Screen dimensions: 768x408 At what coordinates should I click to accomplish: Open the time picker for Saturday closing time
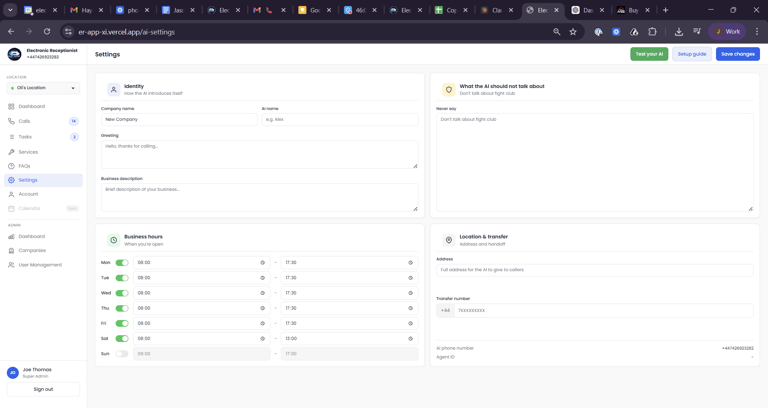click(x=410, y=338)
